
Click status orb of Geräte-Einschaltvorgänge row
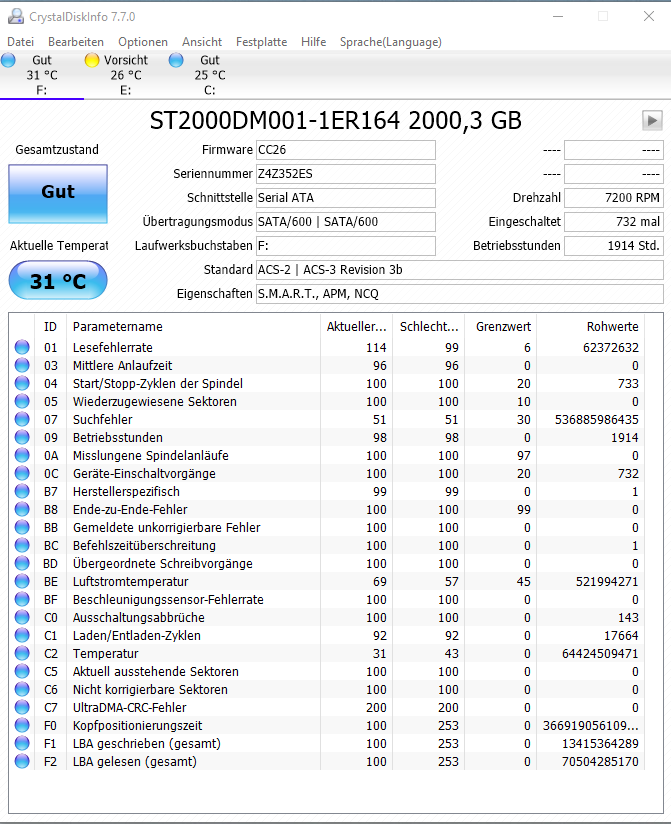coord(22,473)
